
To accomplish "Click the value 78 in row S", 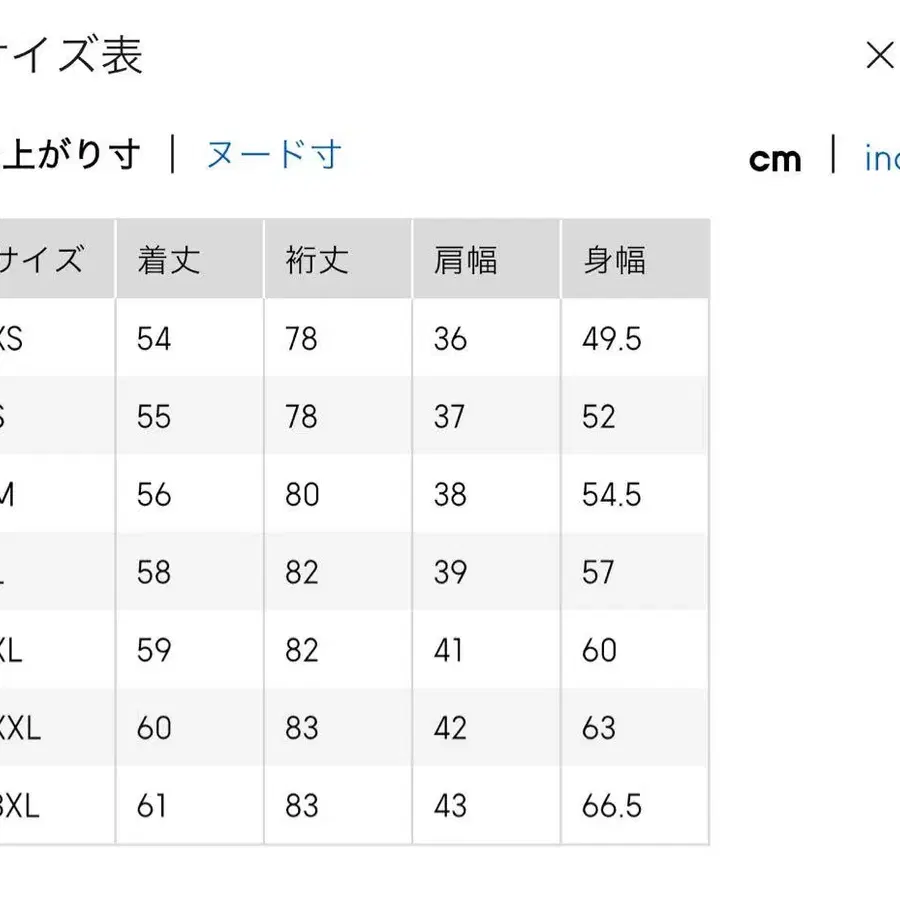I will [301, 416].
